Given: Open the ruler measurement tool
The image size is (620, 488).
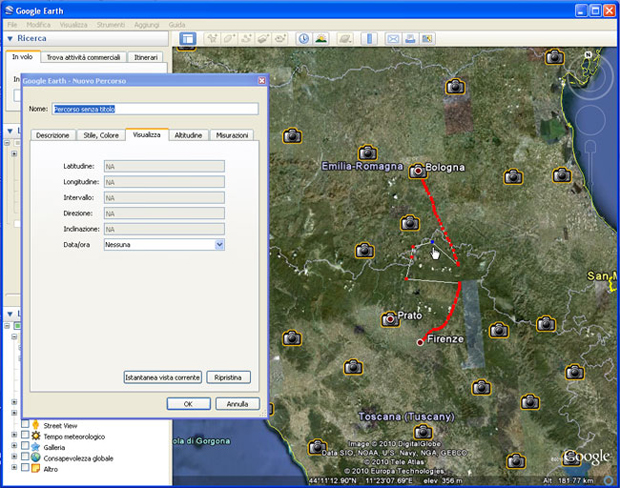Looking at the screenshot, I should (x=369, y=39).
